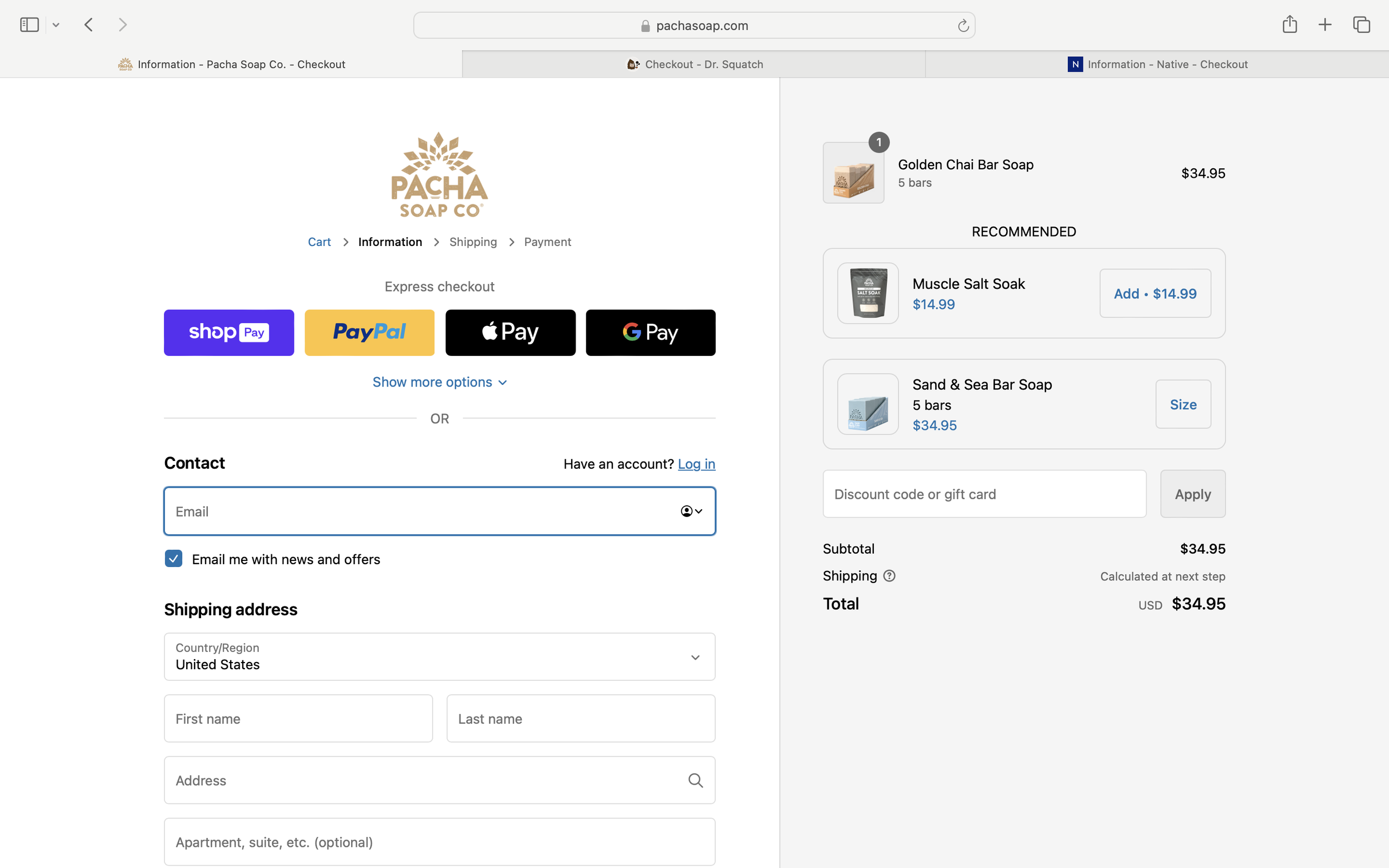1389x868 pixels.
Task: Open the Country/Region dropdown
Action: [439, 657]
